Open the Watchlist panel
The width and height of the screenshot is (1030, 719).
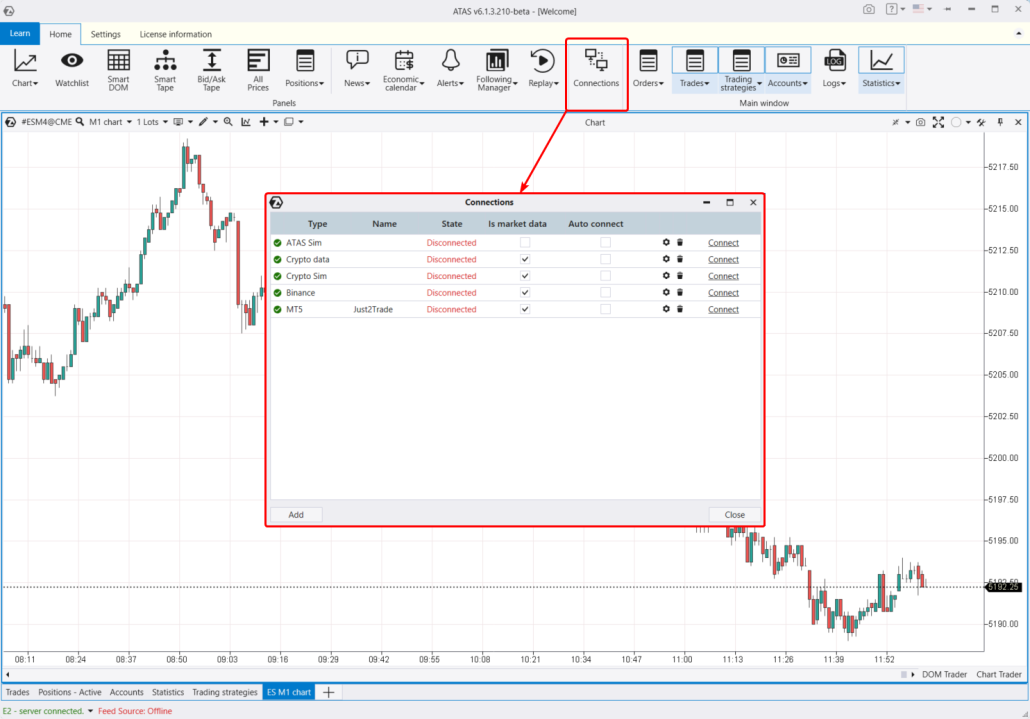pyautogui.click(x=72, y=69)
